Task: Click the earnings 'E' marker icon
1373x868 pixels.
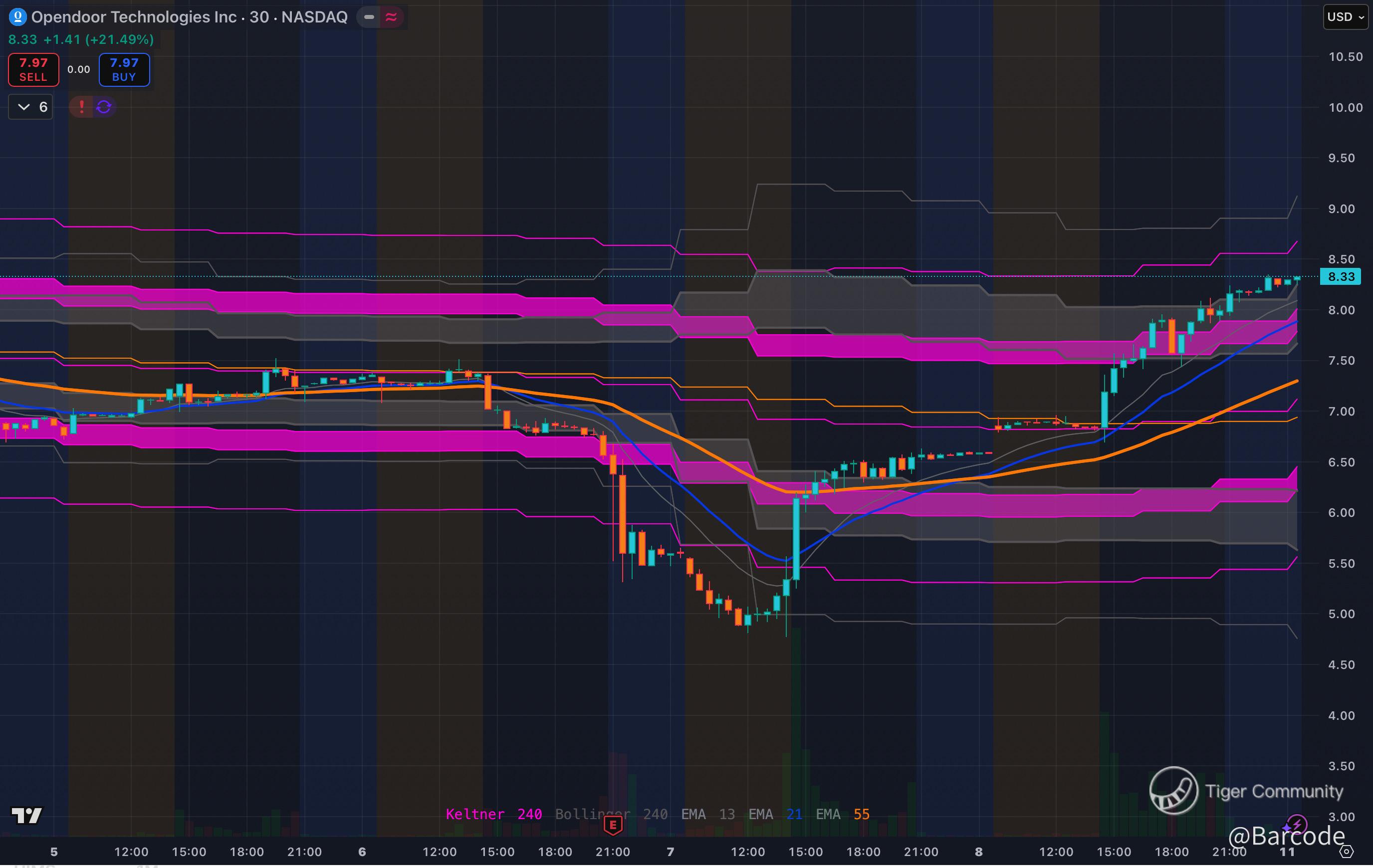Action: [613, 825]
